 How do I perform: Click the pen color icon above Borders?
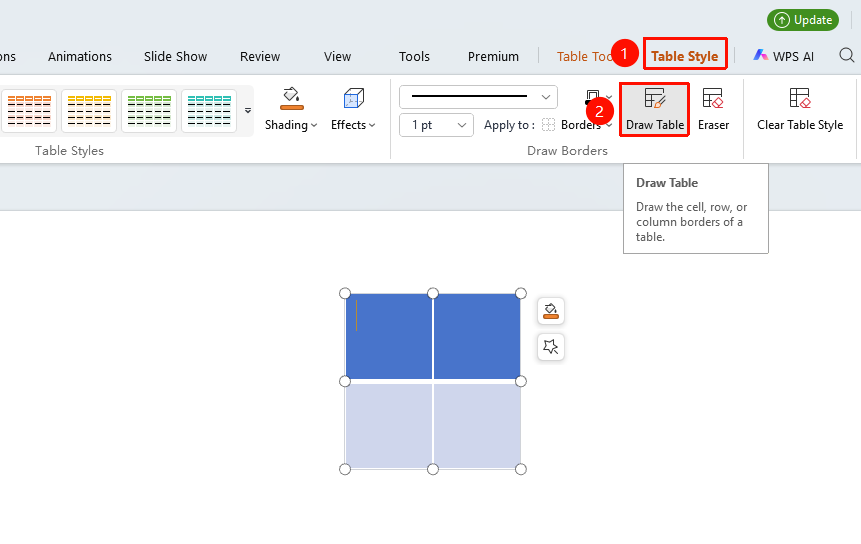tap(593, 97)
